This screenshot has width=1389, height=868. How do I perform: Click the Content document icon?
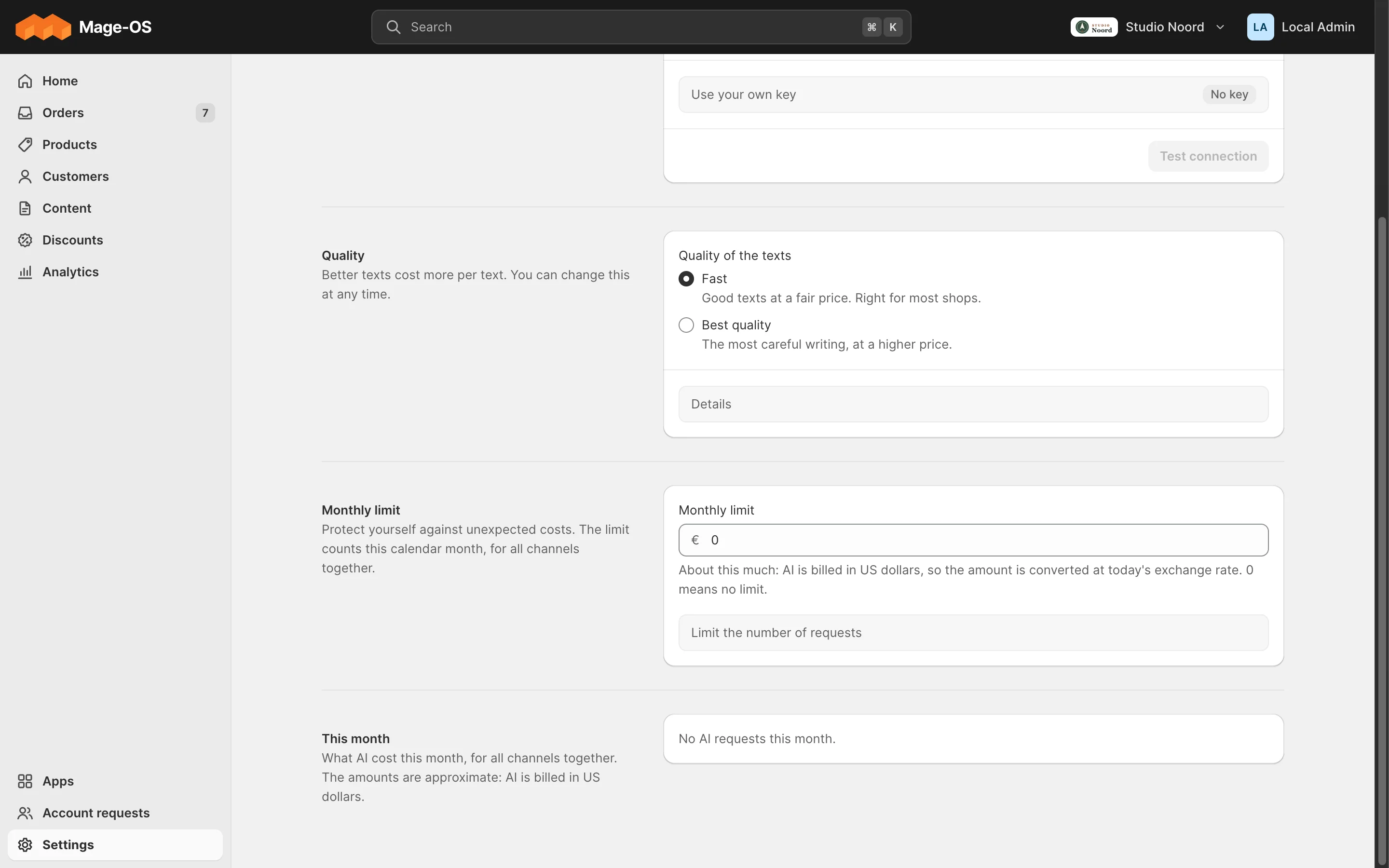click(x=25, y=208)
